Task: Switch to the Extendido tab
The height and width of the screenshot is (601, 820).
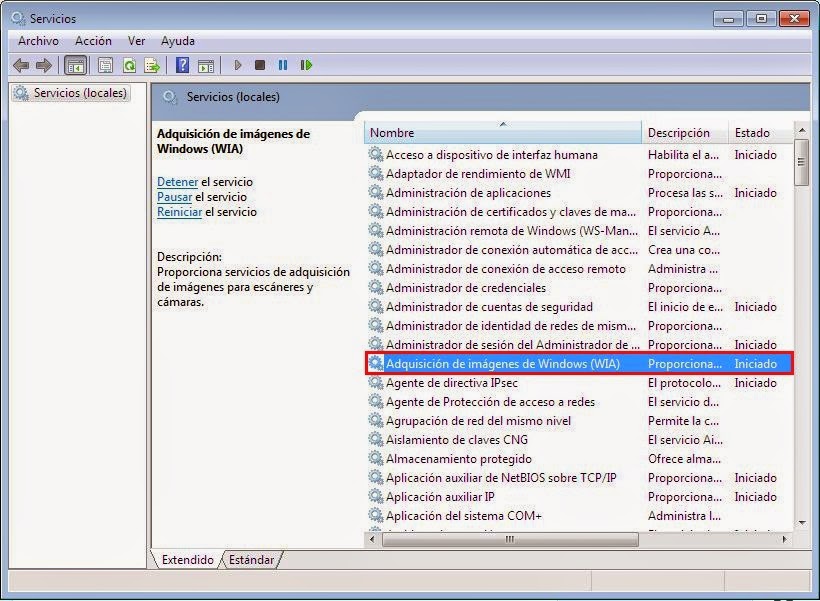Action: [x=188, y=560]
